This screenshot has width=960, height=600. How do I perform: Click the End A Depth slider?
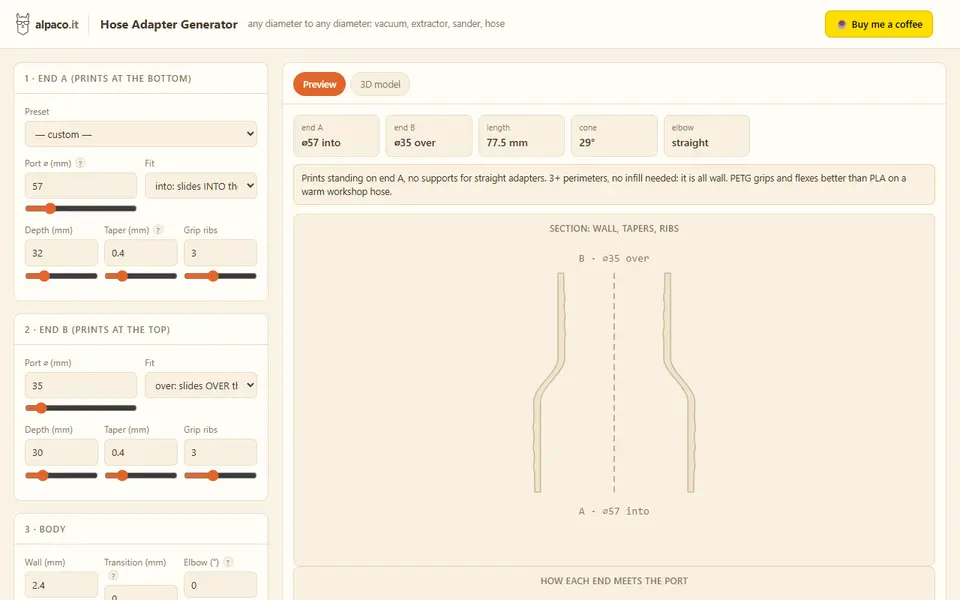(61, 276)
